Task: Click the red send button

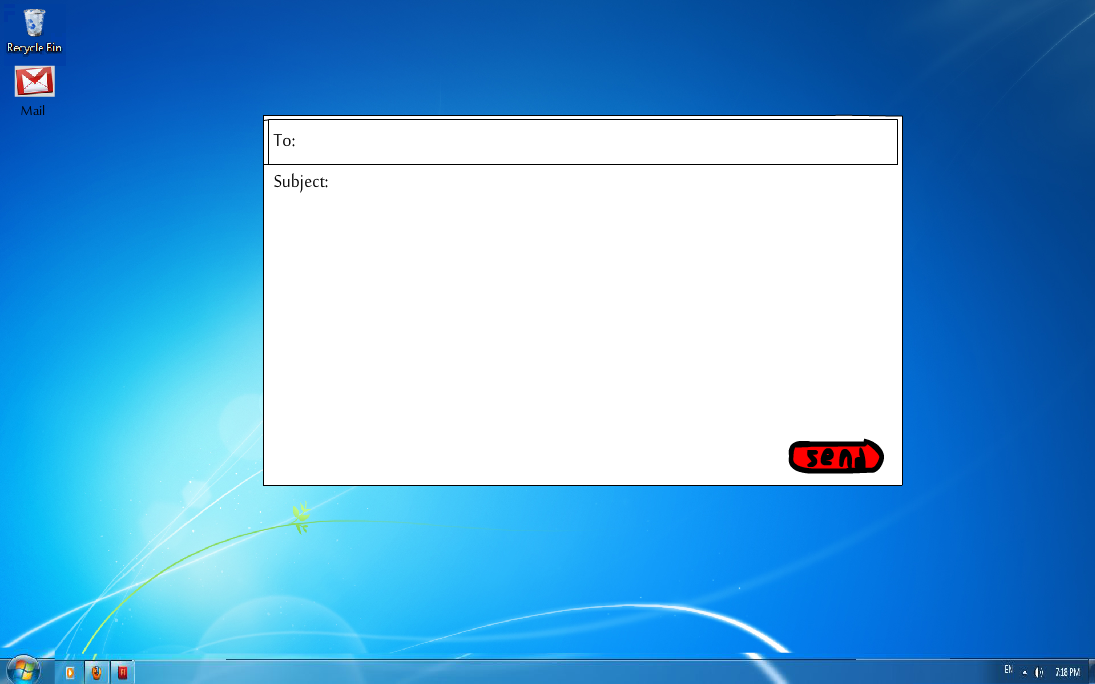Action: (836, 457)
